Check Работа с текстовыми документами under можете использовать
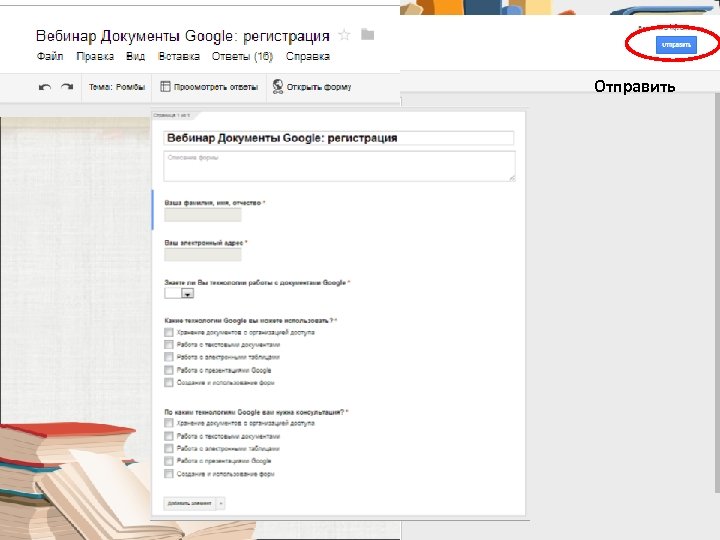Screen dimensions: 720x540 (x=169, y=344)
